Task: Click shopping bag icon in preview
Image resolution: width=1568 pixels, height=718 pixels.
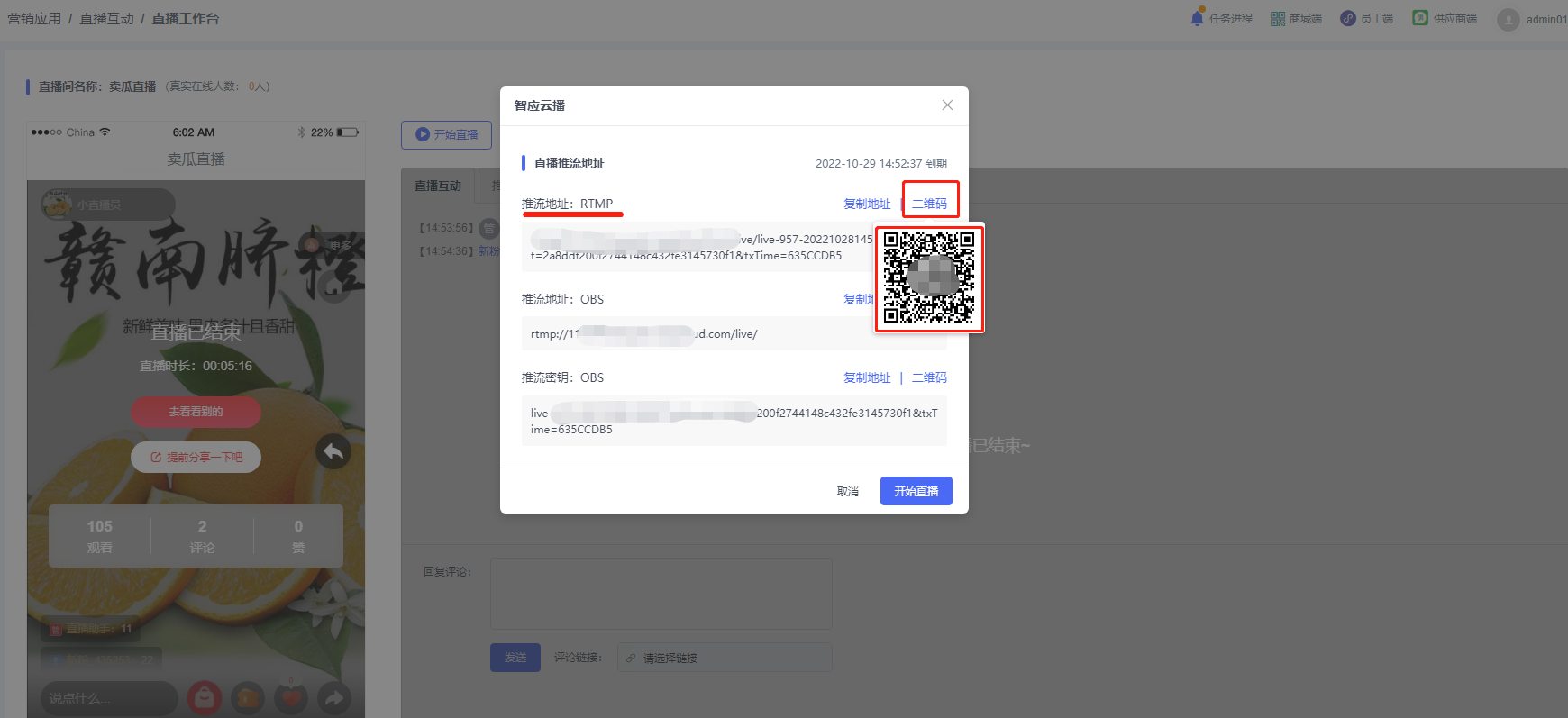Action: click(x=205, y=698)
